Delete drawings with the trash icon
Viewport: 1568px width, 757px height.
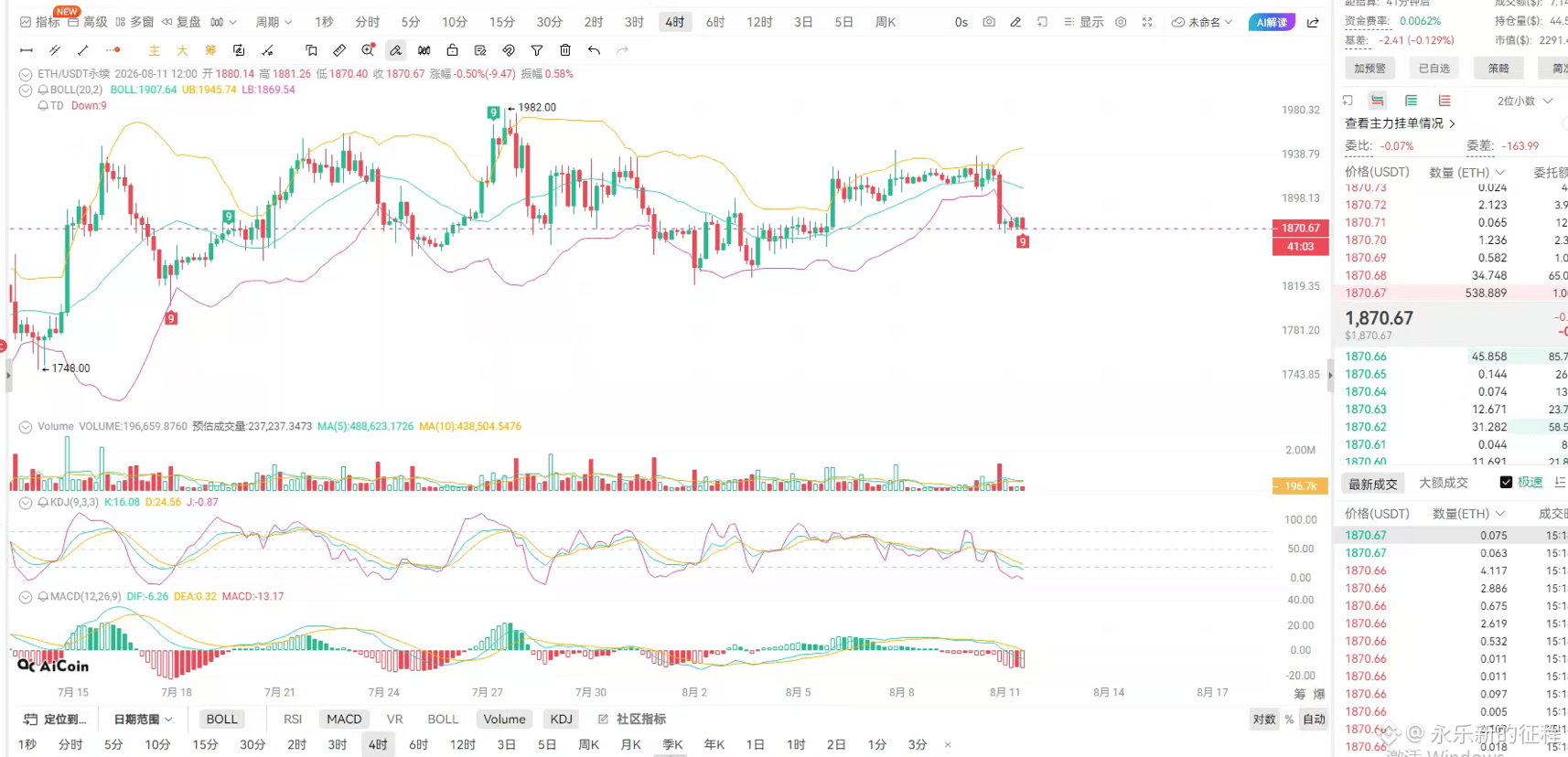(x=565, y=50)
